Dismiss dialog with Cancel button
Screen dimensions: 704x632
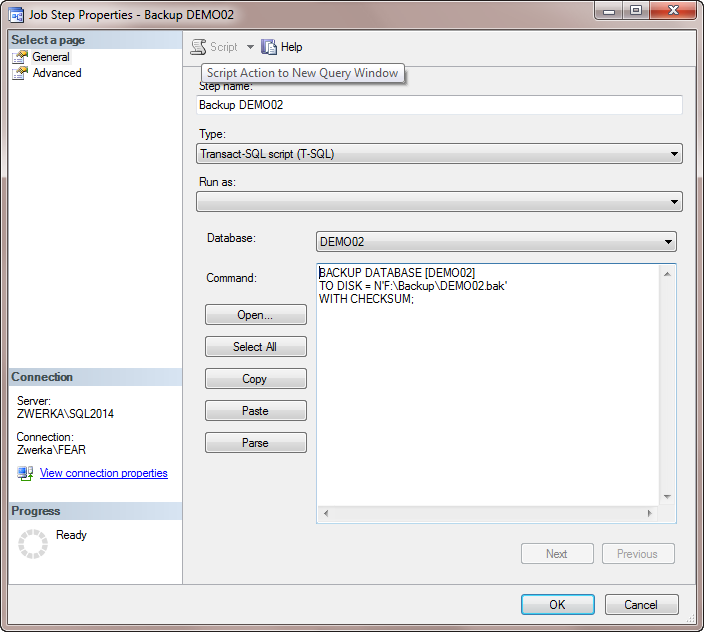[x=641, y=605]
